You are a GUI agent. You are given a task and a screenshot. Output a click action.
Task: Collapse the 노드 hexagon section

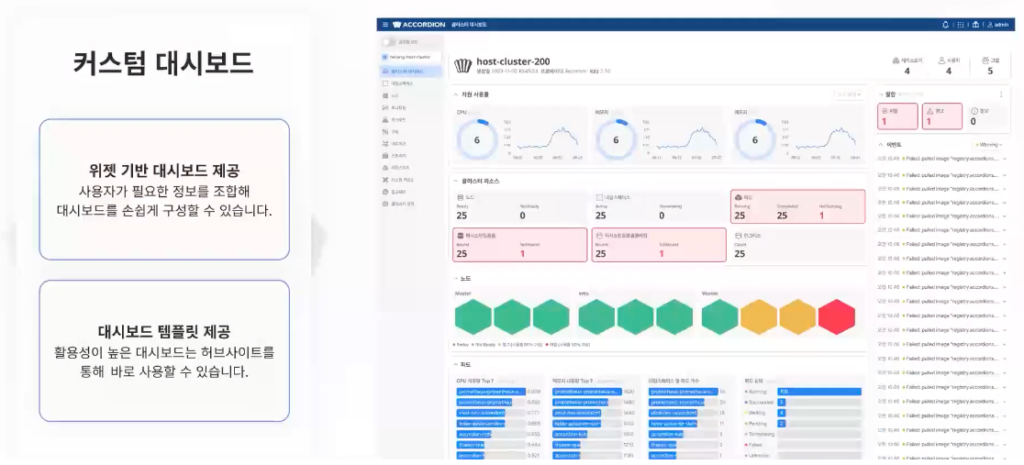pyautogui.click(x=456, y=278)
